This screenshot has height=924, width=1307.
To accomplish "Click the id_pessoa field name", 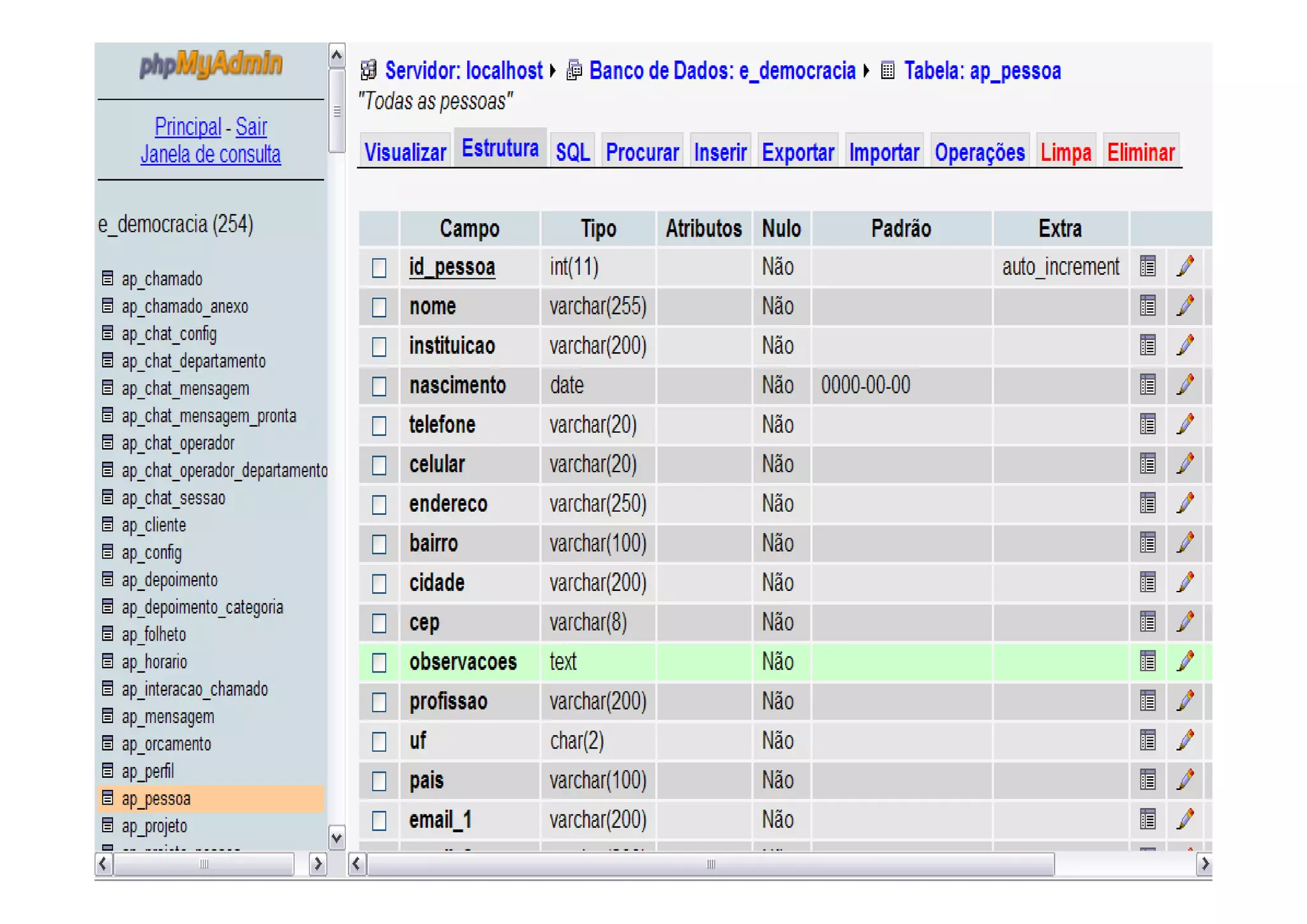I will [452, 266].
